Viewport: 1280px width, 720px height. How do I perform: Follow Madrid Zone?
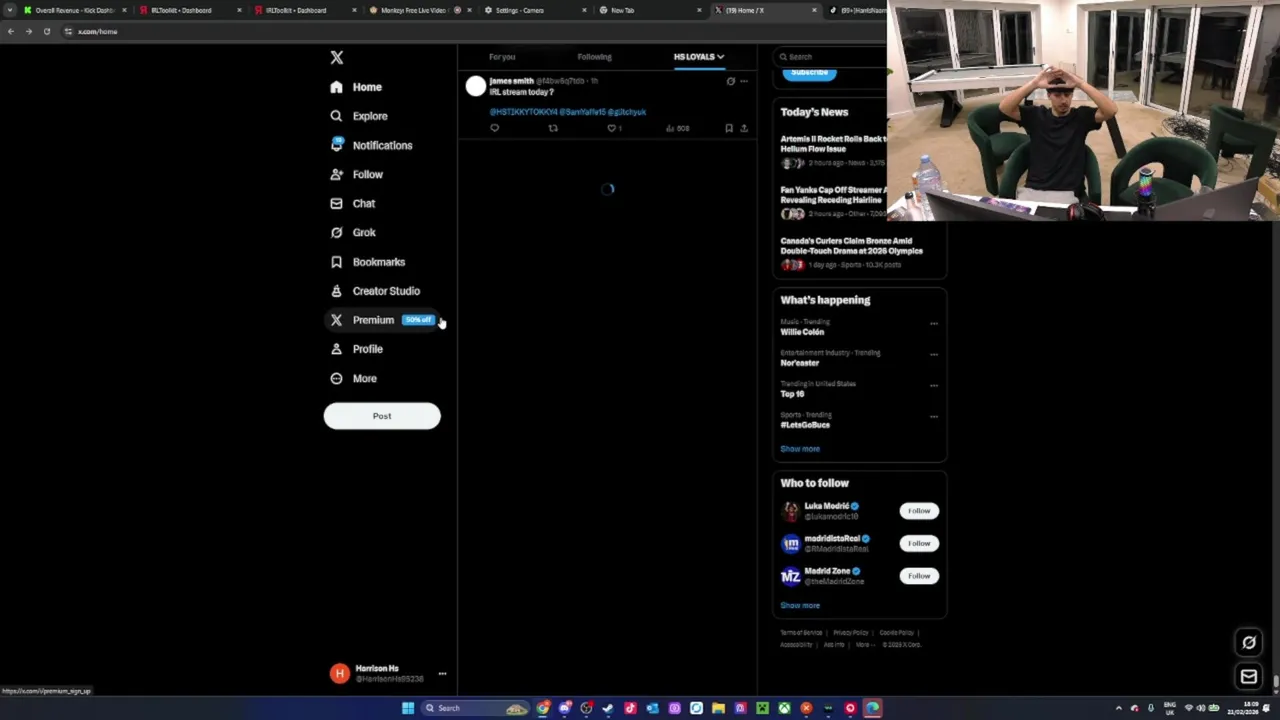tap(919, 576)
